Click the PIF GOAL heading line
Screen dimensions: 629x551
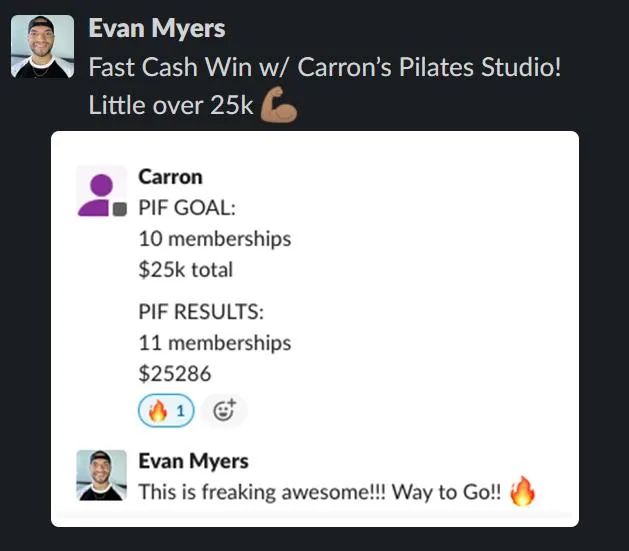click(187, 208)
